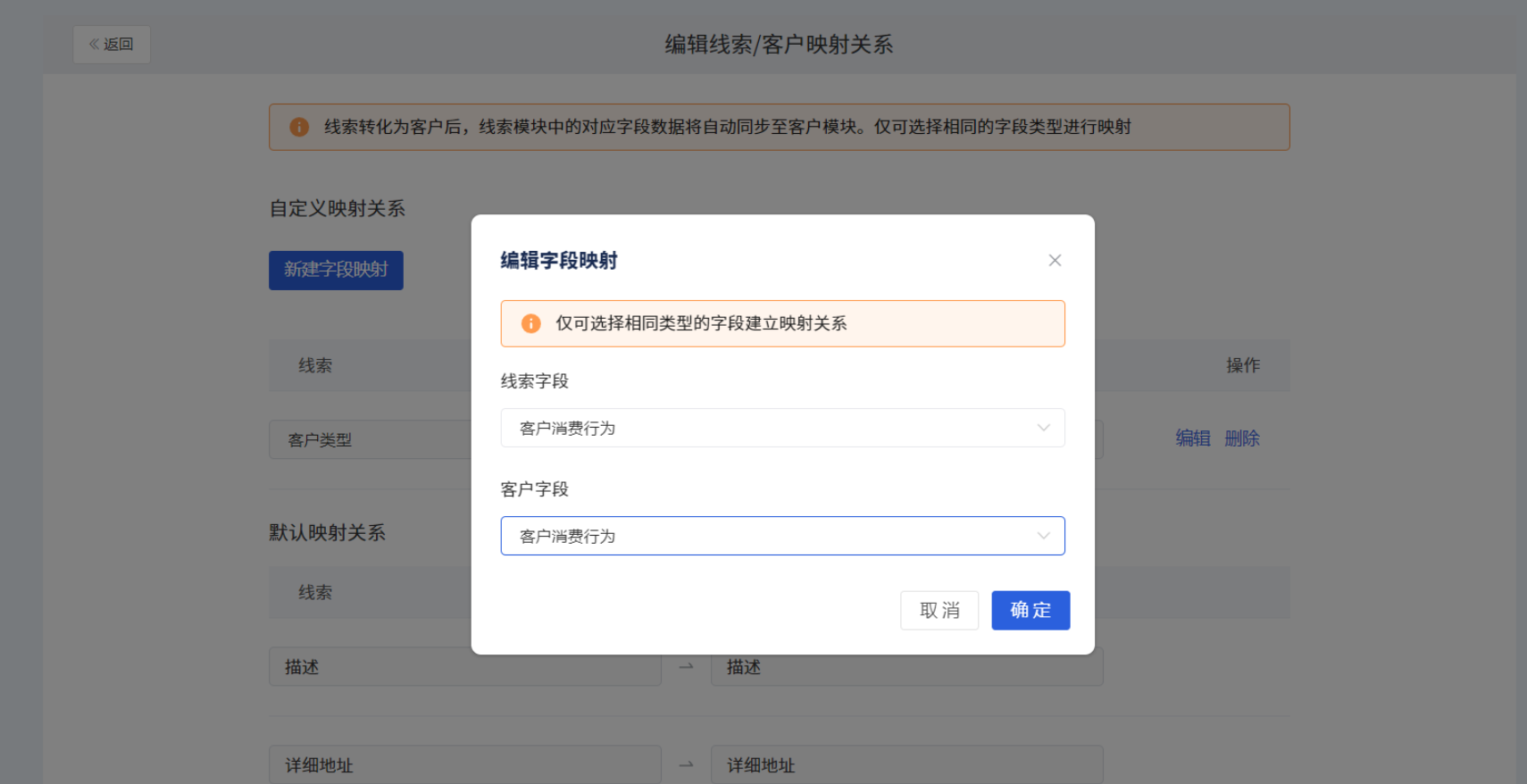Click the 默认映射关系 heading
1527x784 pixels.
pyautogui.click(x=328, y=532)
